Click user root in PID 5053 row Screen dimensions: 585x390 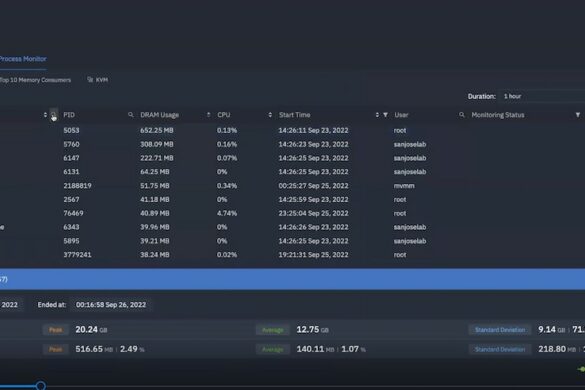click(400, 130)
